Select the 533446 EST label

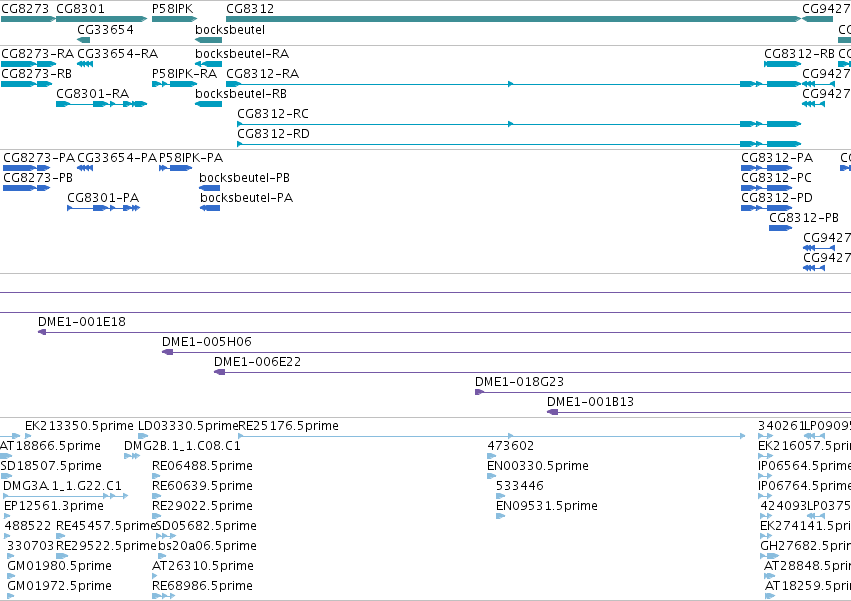[520, 486]
